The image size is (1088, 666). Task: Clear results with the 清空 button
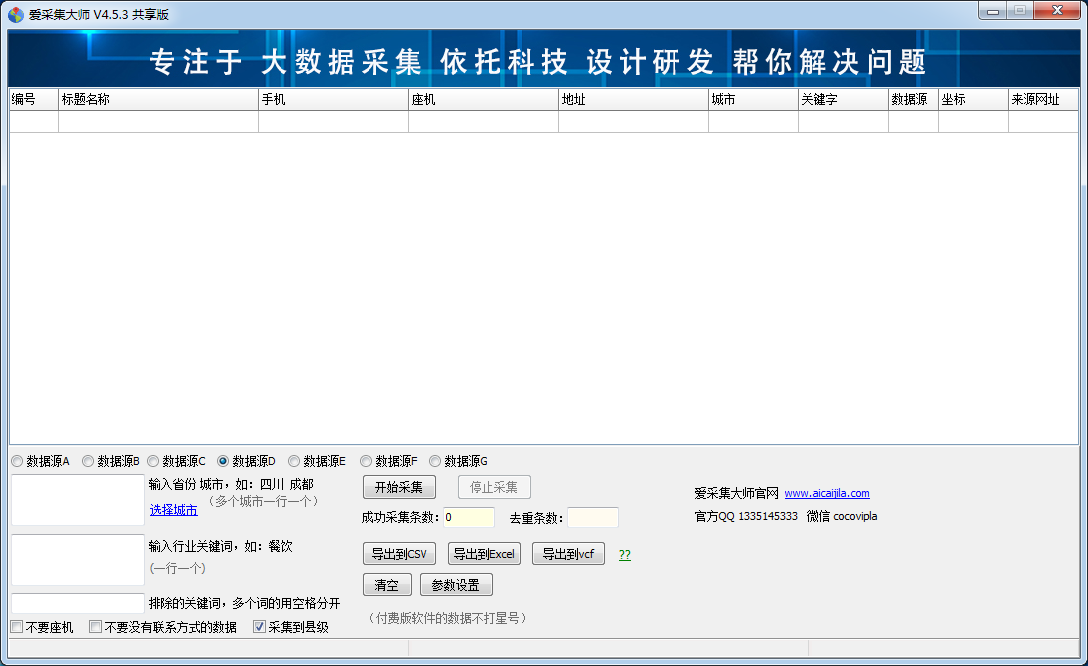(x=386, y=584)
